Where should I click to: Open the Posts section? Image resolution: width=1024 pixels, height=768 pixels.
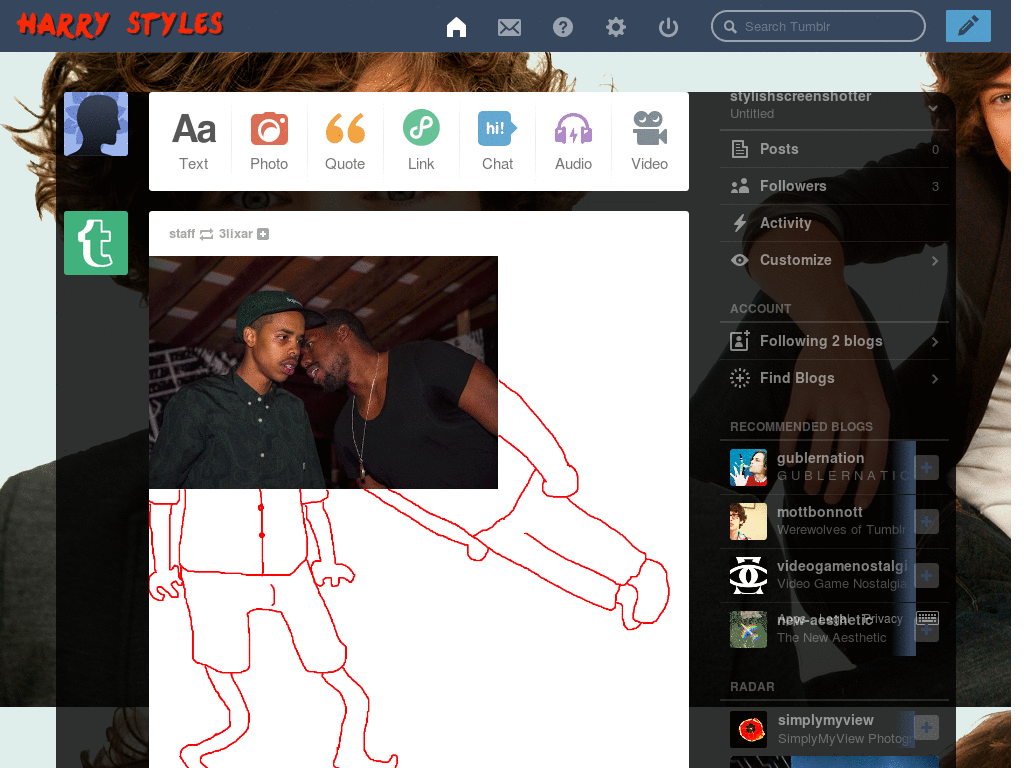(834, 149)
